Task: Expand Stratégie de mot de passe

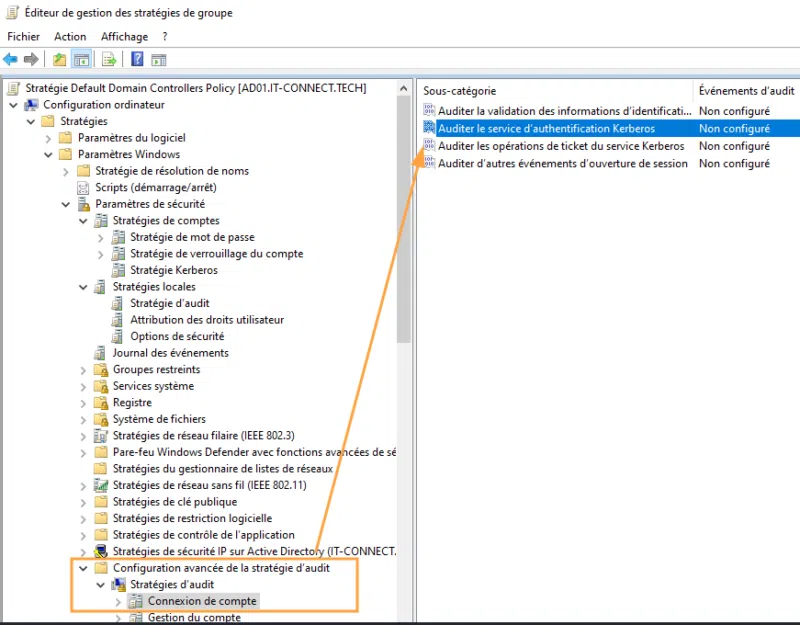Action: 101,238
